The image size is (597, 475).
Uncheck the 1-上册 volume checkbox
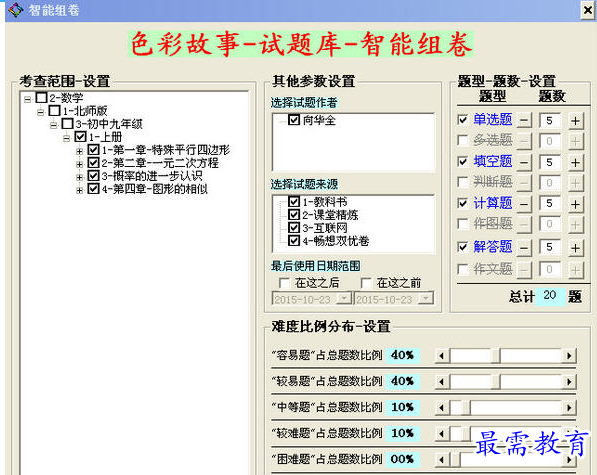tap(80, 136)
